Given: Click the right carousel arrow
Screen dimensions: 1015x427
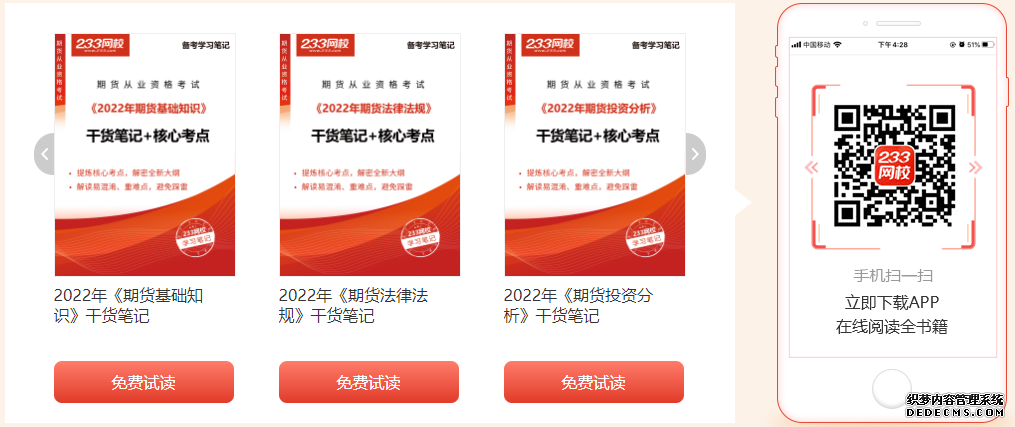Looking at the screenshot, I should (695, 154).
